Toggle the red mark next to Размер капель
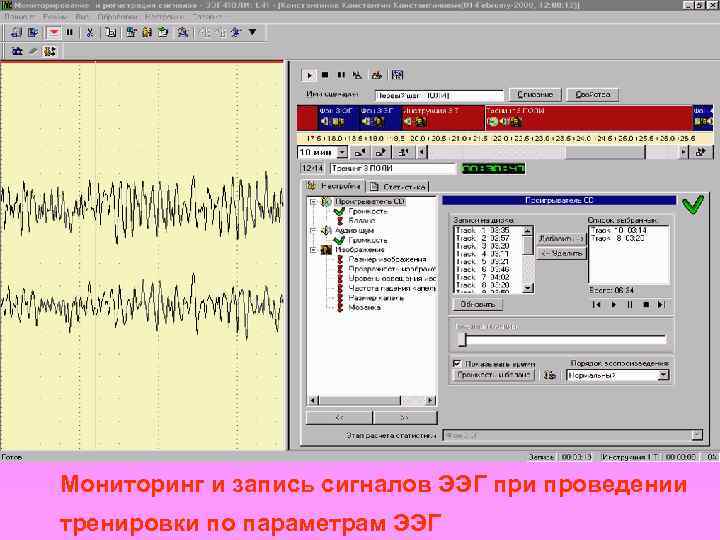 pos(340,298)
